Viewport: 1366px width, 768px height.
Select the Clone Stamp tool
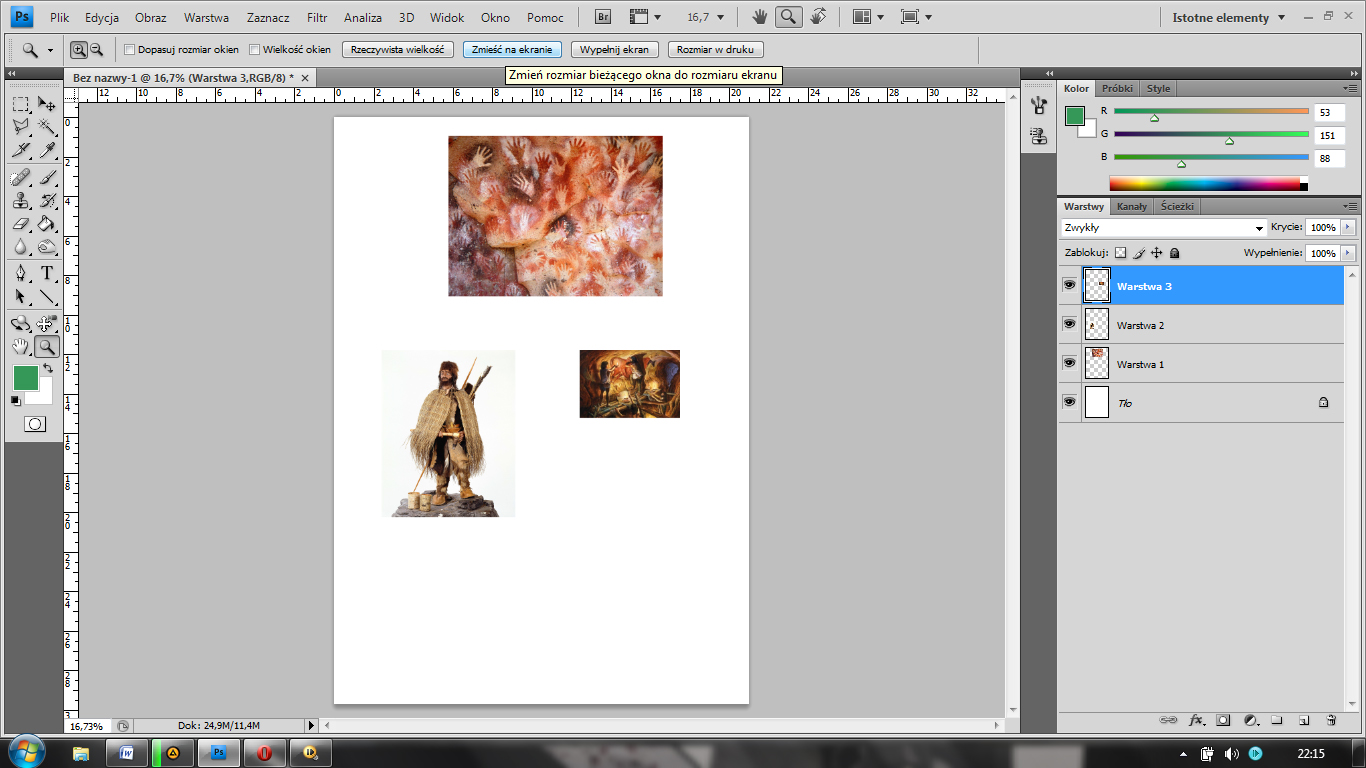[x=21, y=200]
